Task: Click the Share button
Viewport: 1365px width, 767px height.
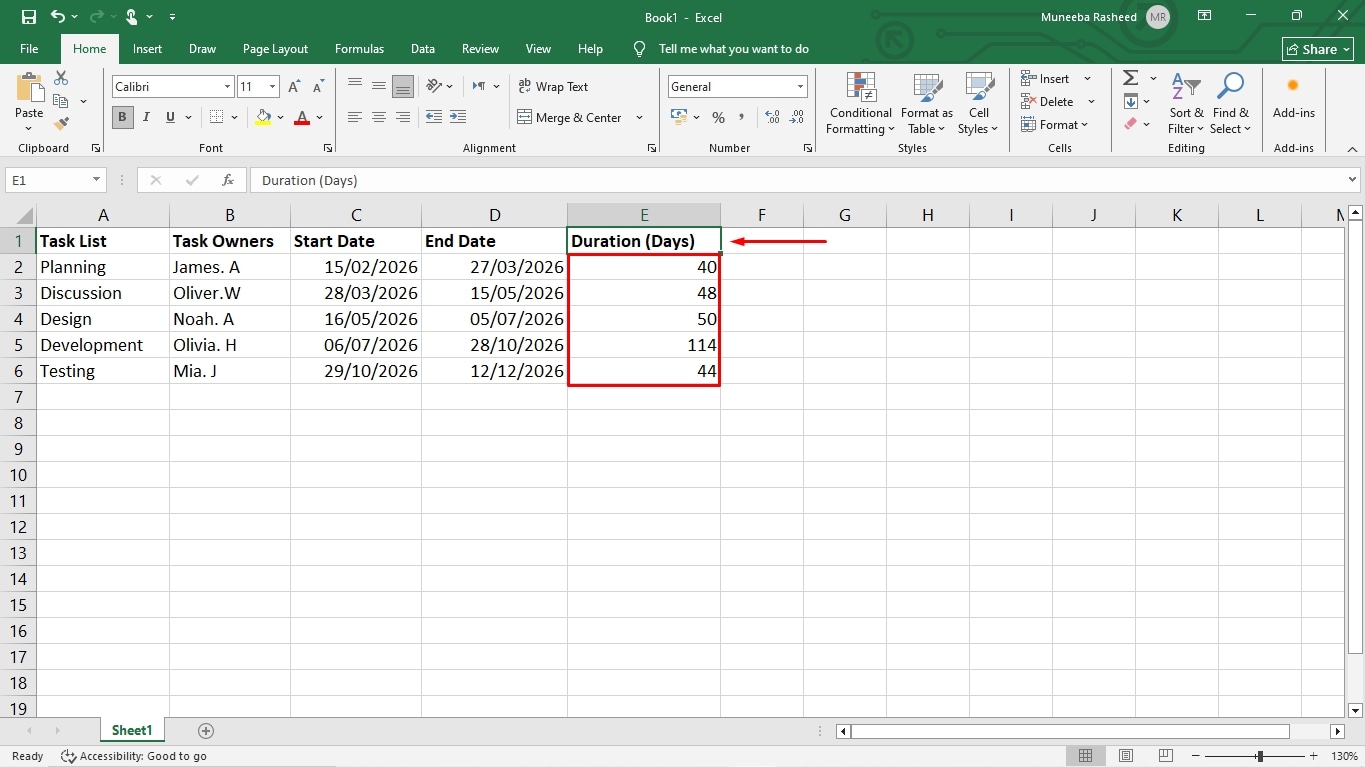Action: click(x=1317, y=49)
